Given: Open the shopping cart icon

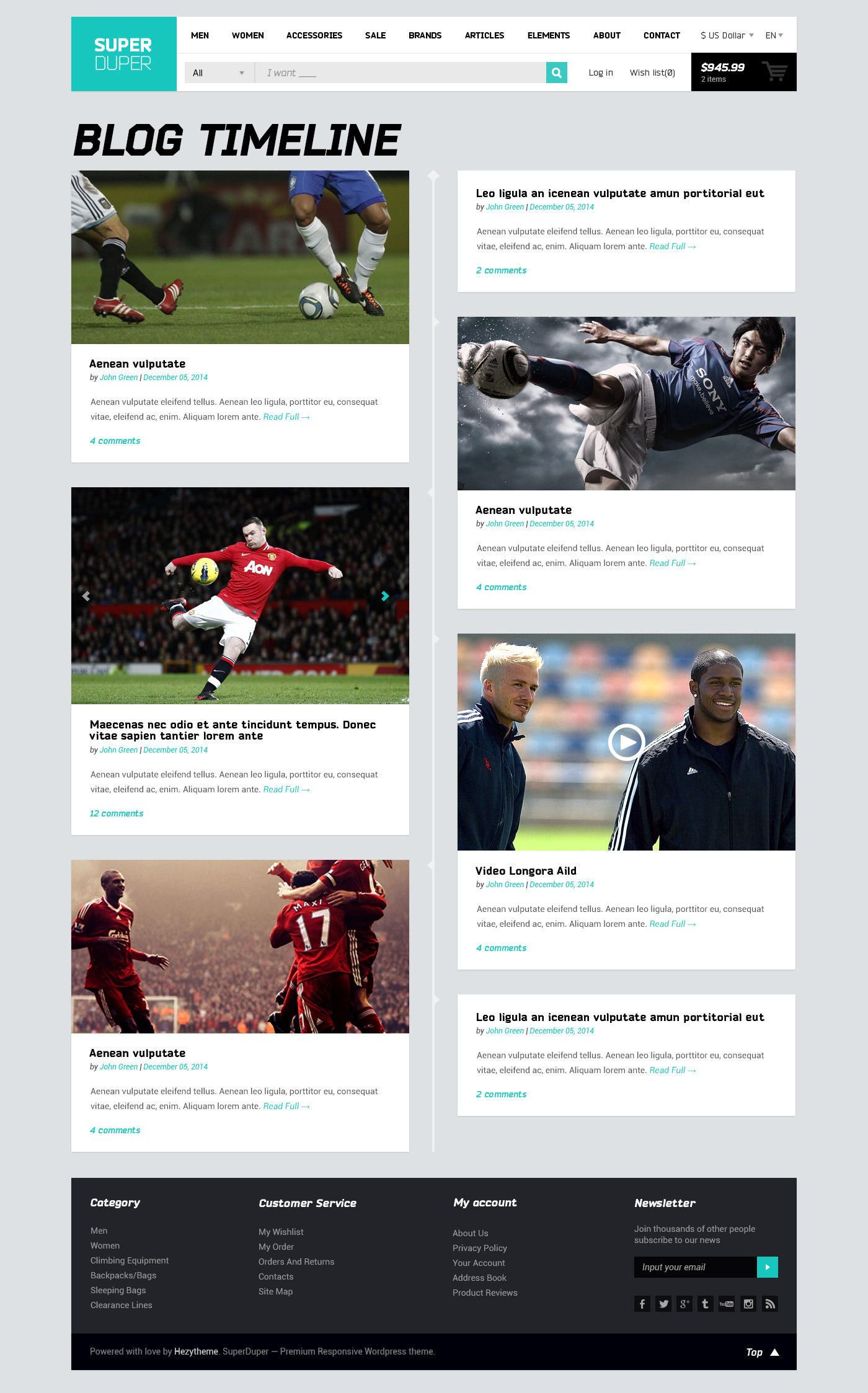Looking at the screenshot, I should pyautogui.click(x=774, y=71).
